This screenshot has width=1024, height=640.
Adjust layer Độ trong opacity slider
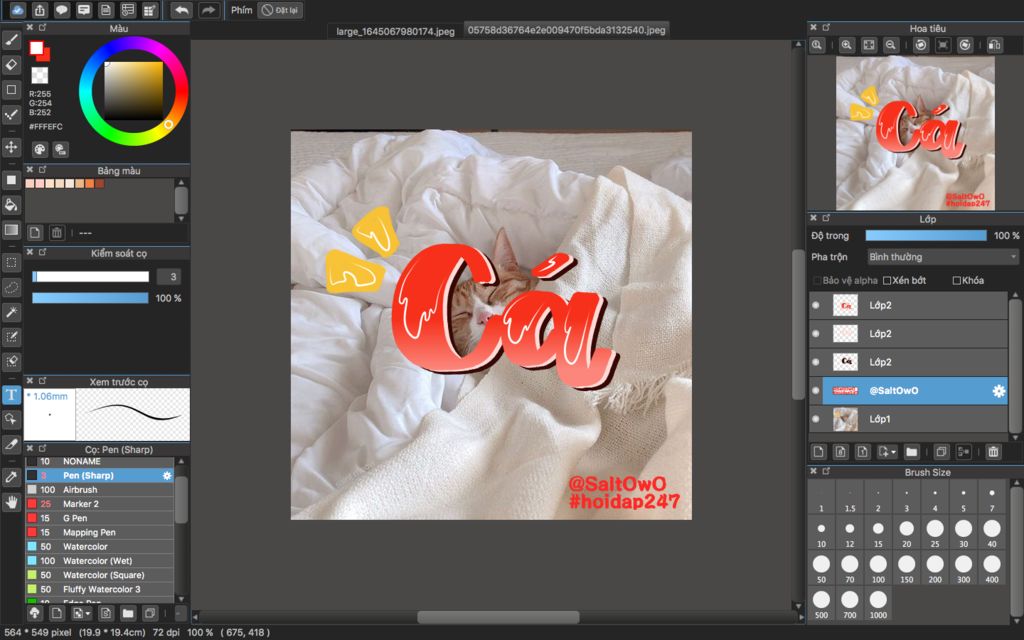pos(926,235)
